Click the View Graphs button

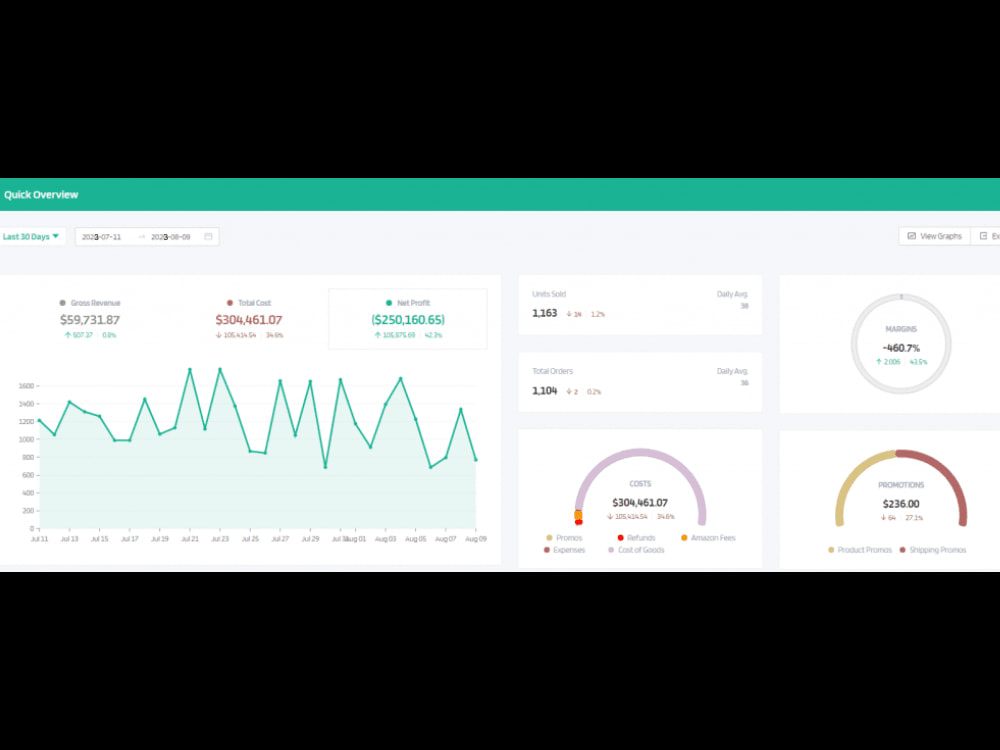934,236
